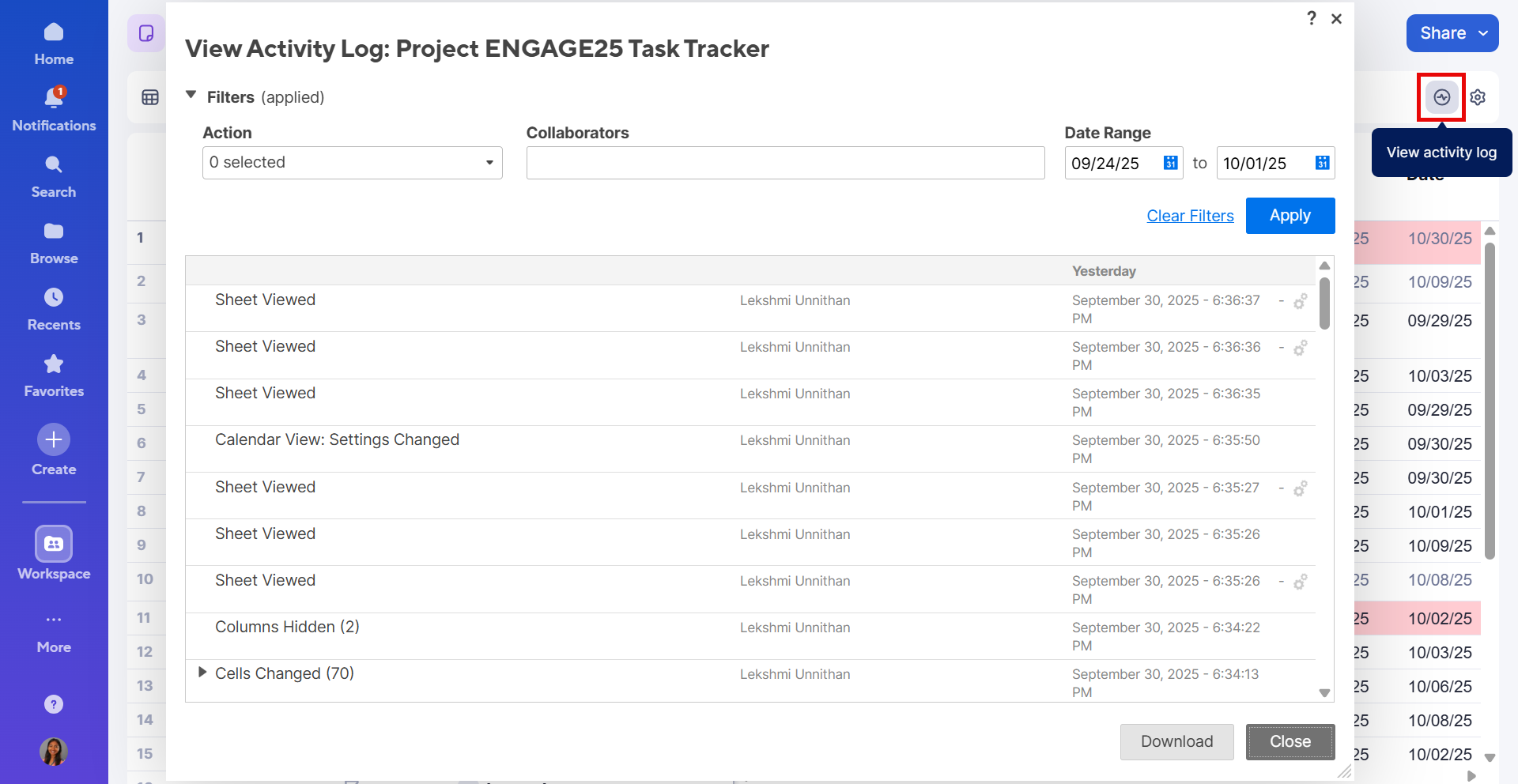Open the sheet settings gear icon
Screen dimensions: 1518x784
coord(1478,96)
